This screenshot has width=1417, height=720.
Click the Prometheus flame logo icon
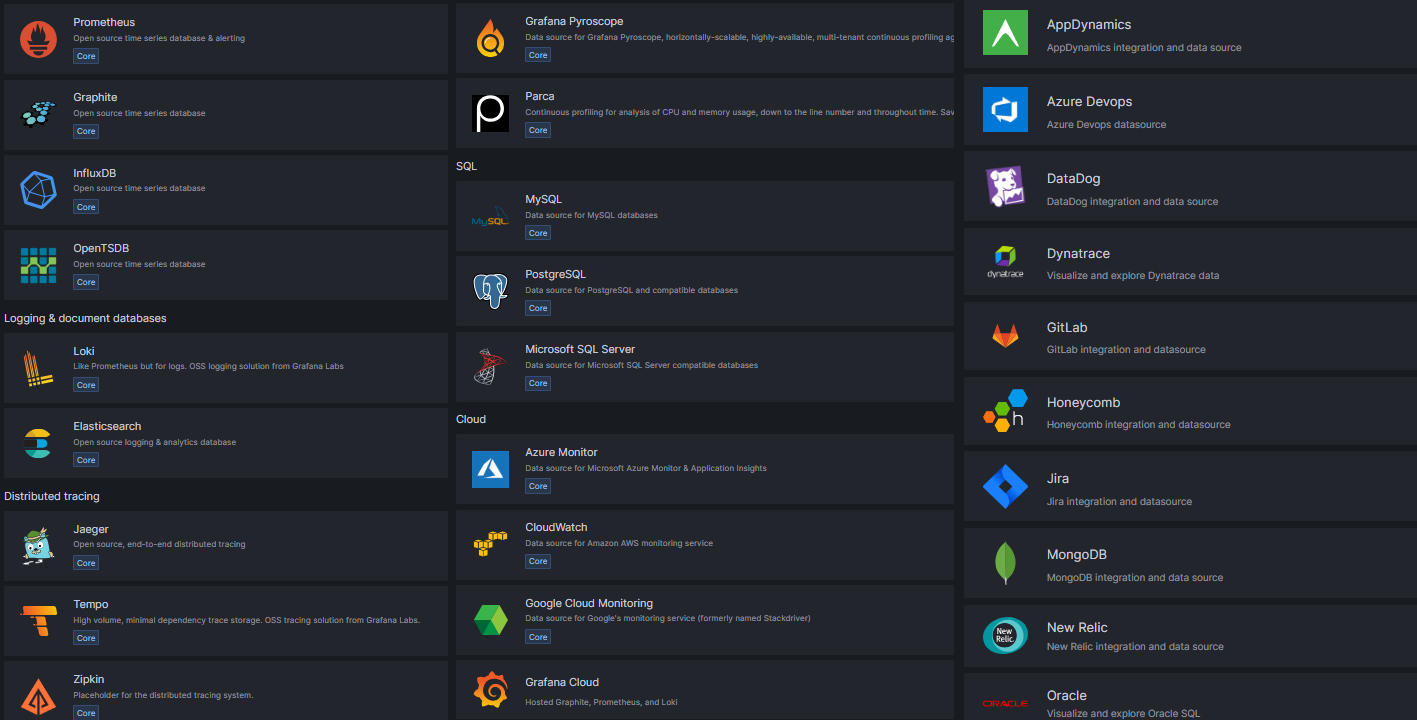[x=38, y=38]
